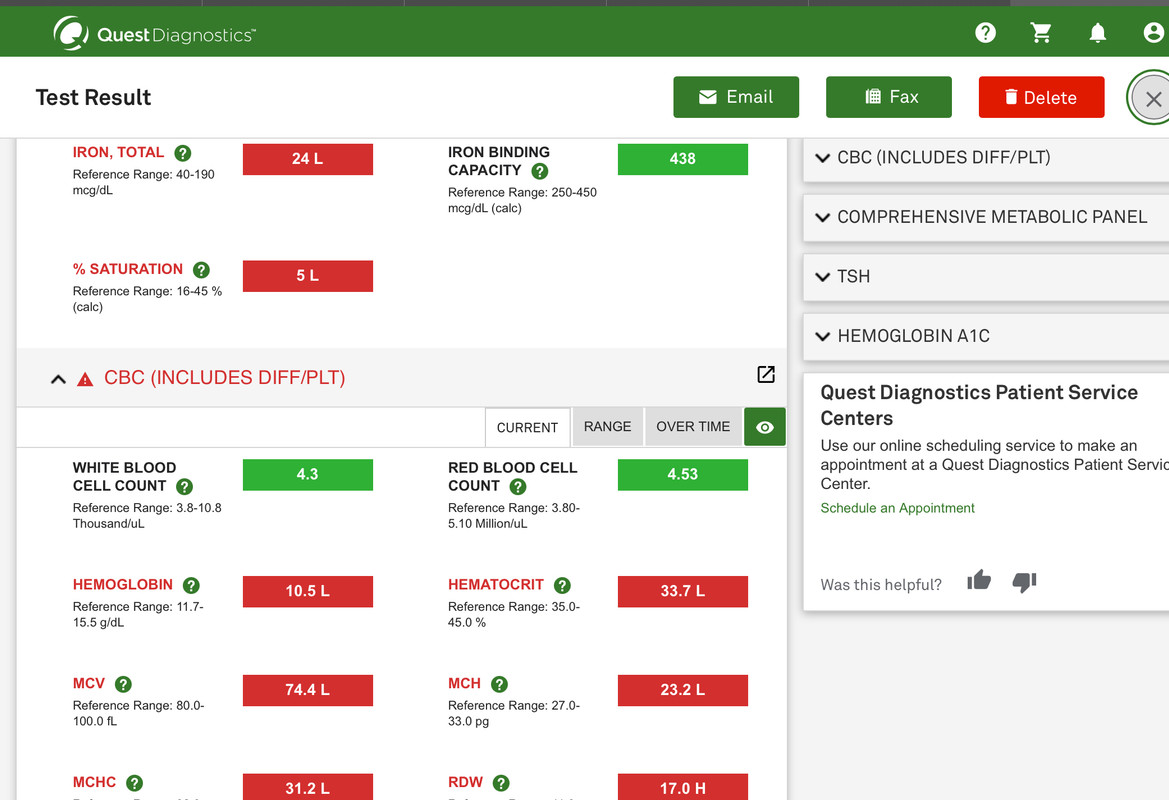Screen dimensions: 1169x800
Task: Select the RDW 17.0 H value
Action: pyautogui.click(x=683, y=787)
